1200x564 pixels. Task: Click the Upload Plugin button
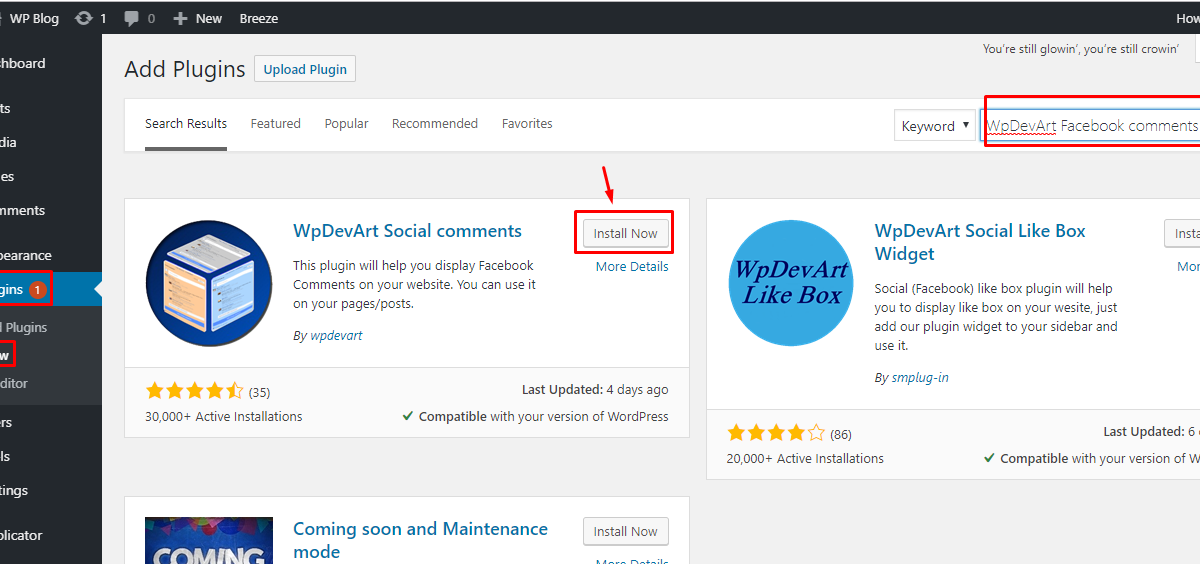click(x=305, y=69)
